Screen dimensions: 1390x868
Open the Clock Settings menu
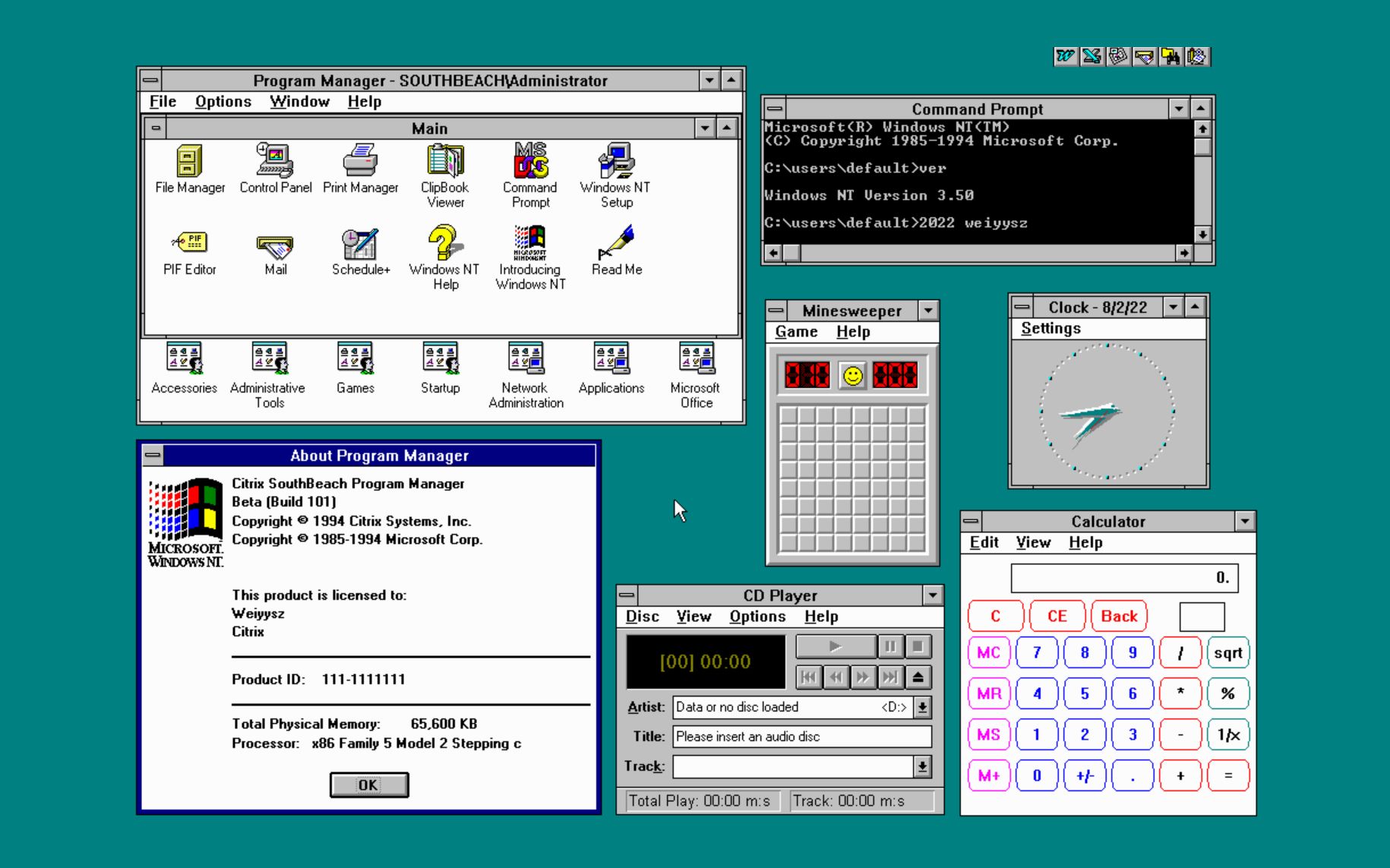click(1050, 328)
